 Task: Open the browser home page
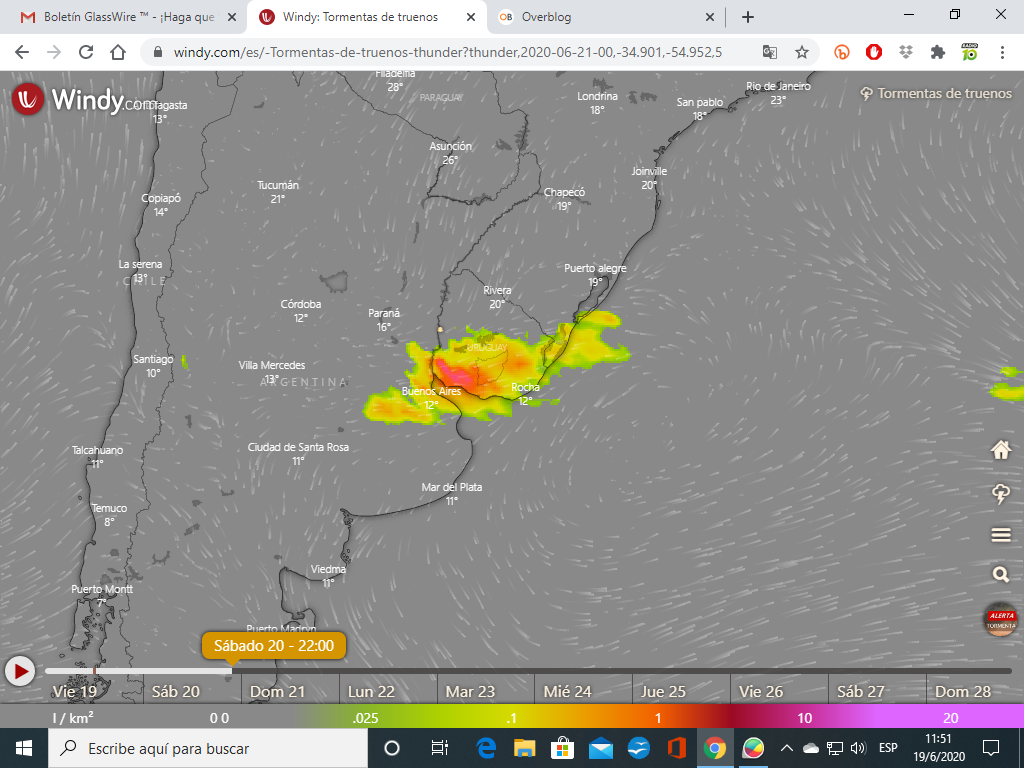pyautogui.click(x=118, y=52)
